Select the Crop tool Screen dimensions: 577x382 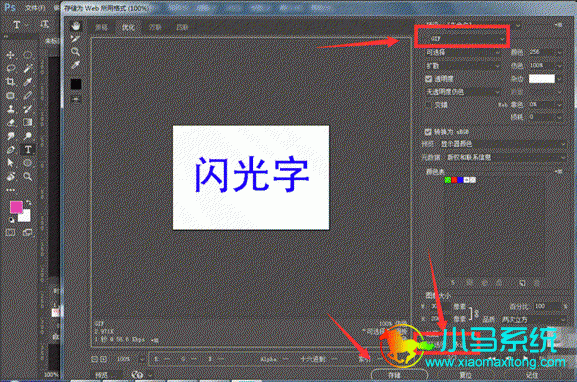coord(10,82)
